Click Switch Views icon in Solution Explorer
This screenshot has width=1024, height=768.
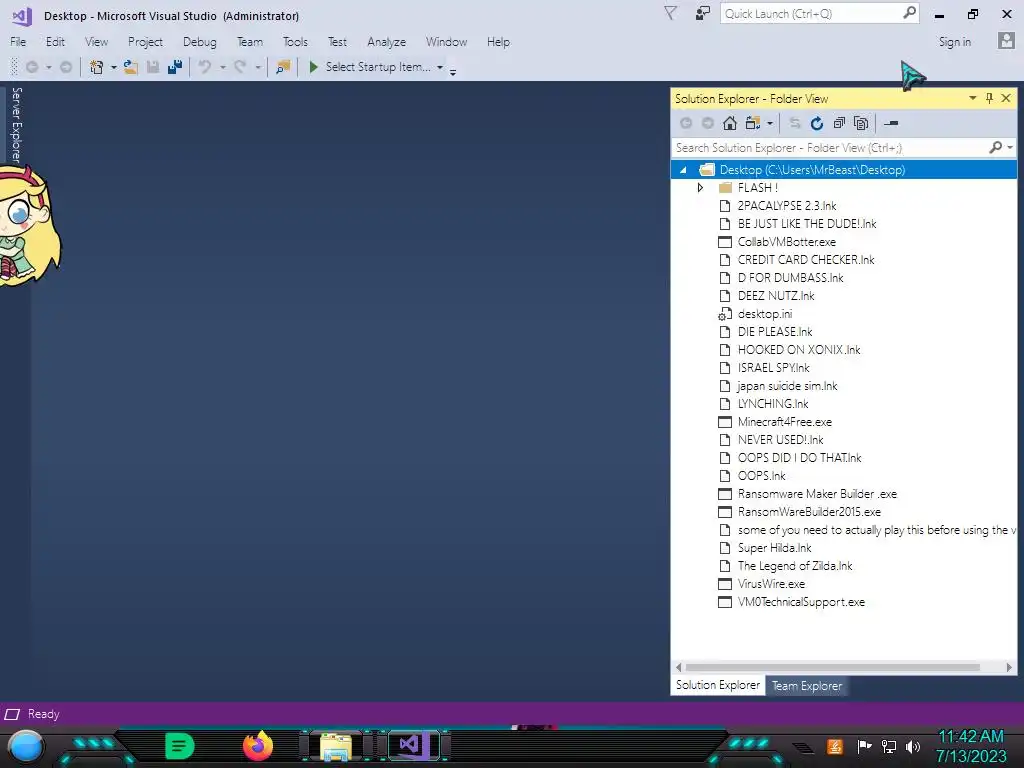coord(753,123)
